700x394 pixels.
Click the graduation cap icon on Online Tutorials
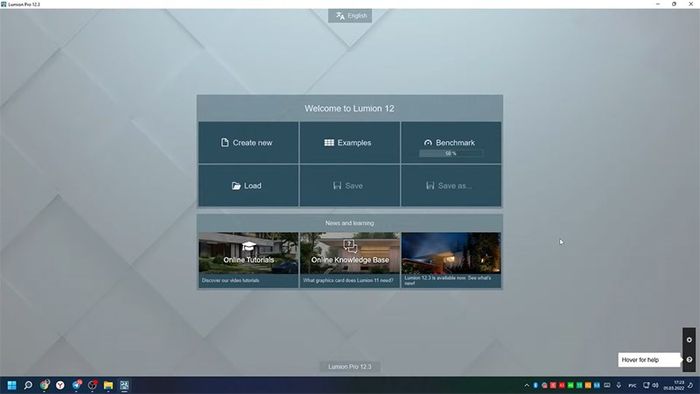point(249,246)
